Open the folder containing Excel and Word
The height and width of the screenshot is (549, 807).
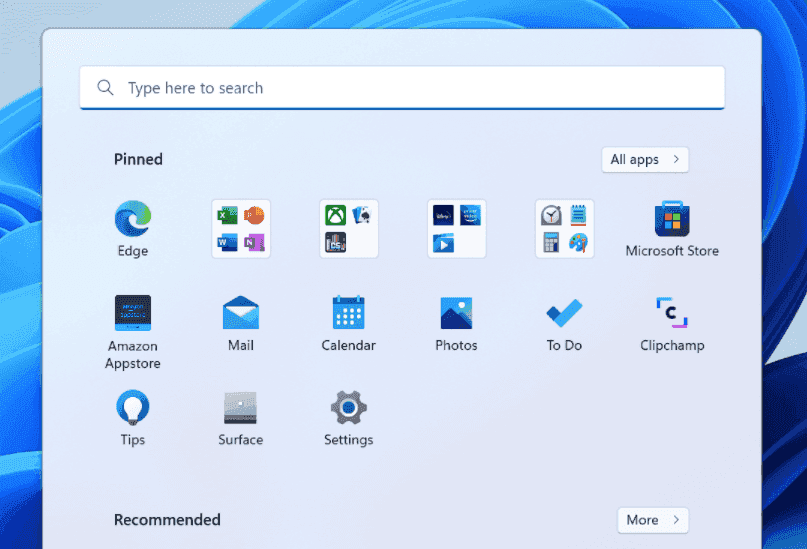(x=241, y=229)
